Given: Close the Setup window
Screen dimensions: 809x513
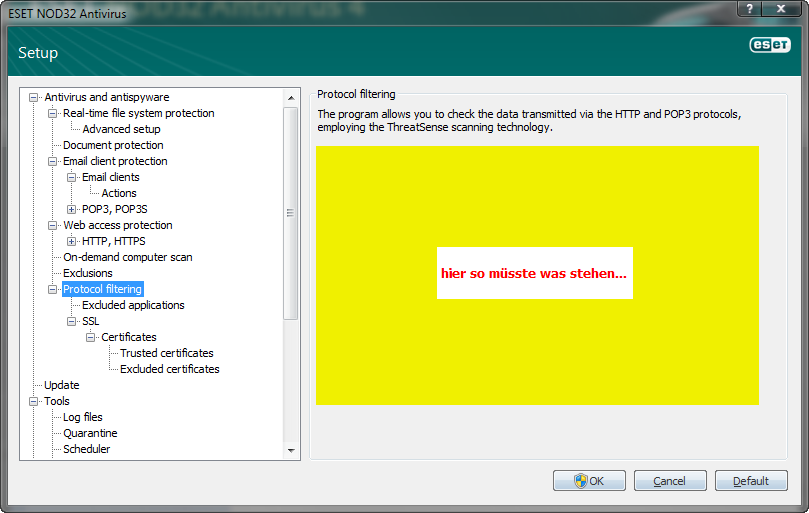Looking at the screenshot, I should pos(781,9).
